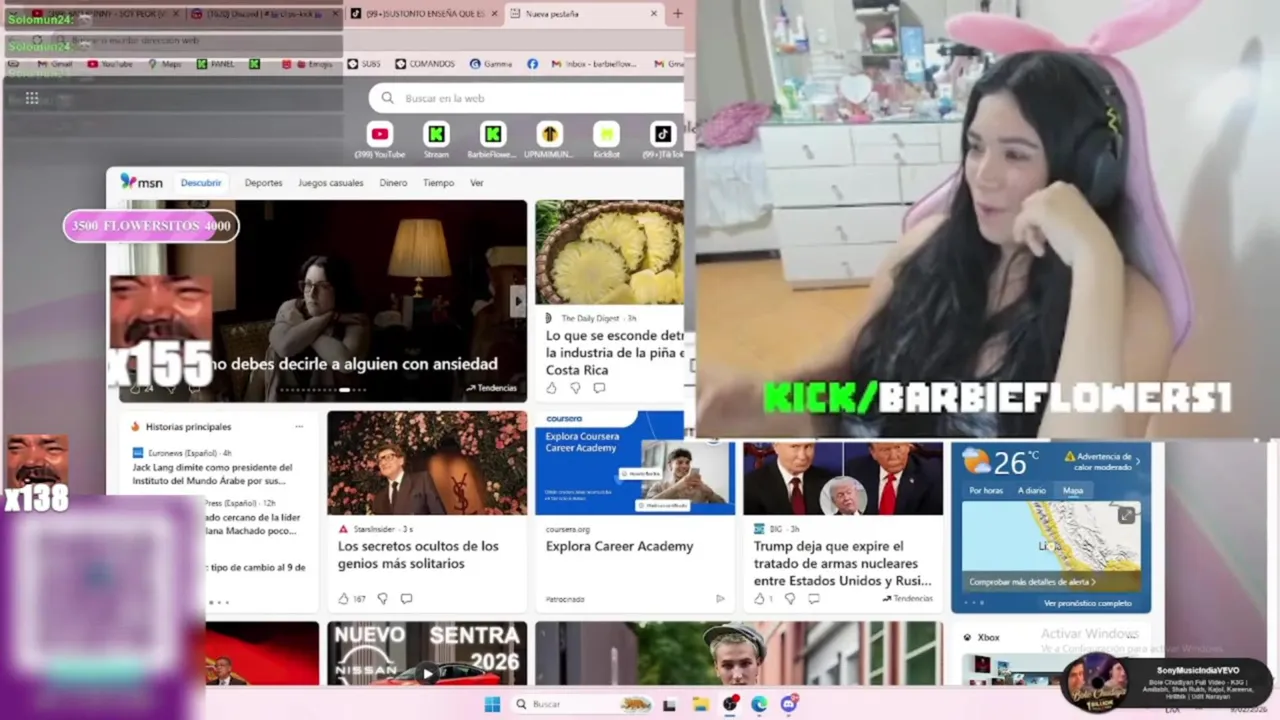Show the A diario weather view
1280x720 pixels.
(1031, 491)
